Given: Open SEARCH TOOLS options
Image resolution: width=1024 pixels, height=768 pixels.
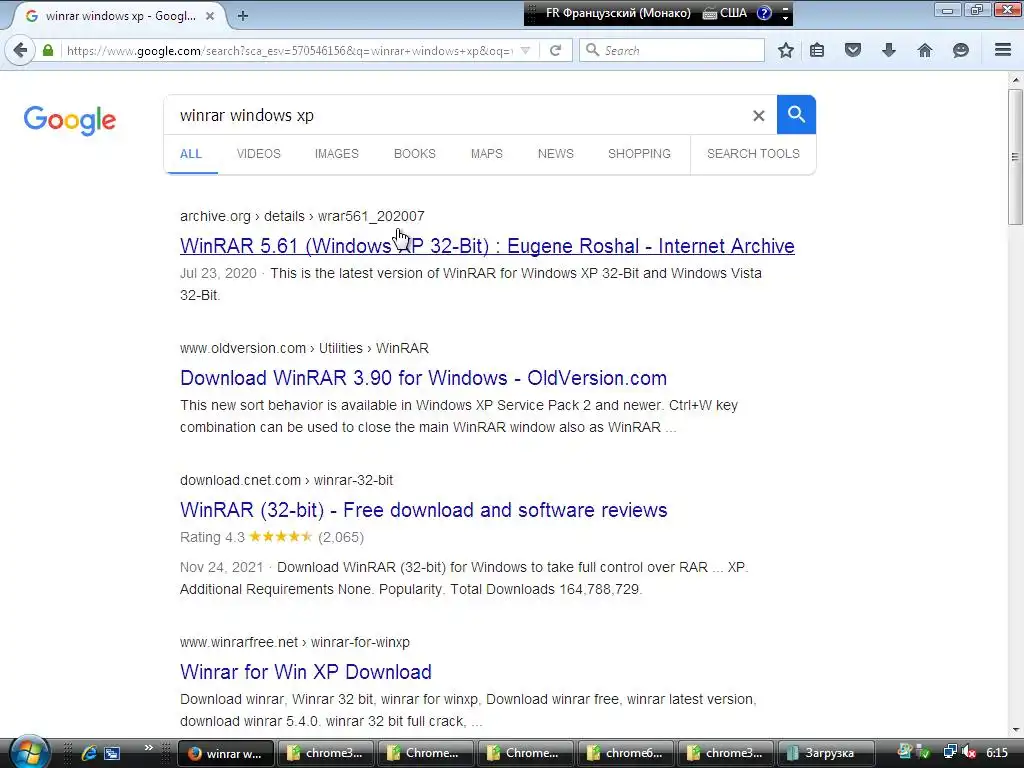Looking at the screenshot, I should point(753,154).
